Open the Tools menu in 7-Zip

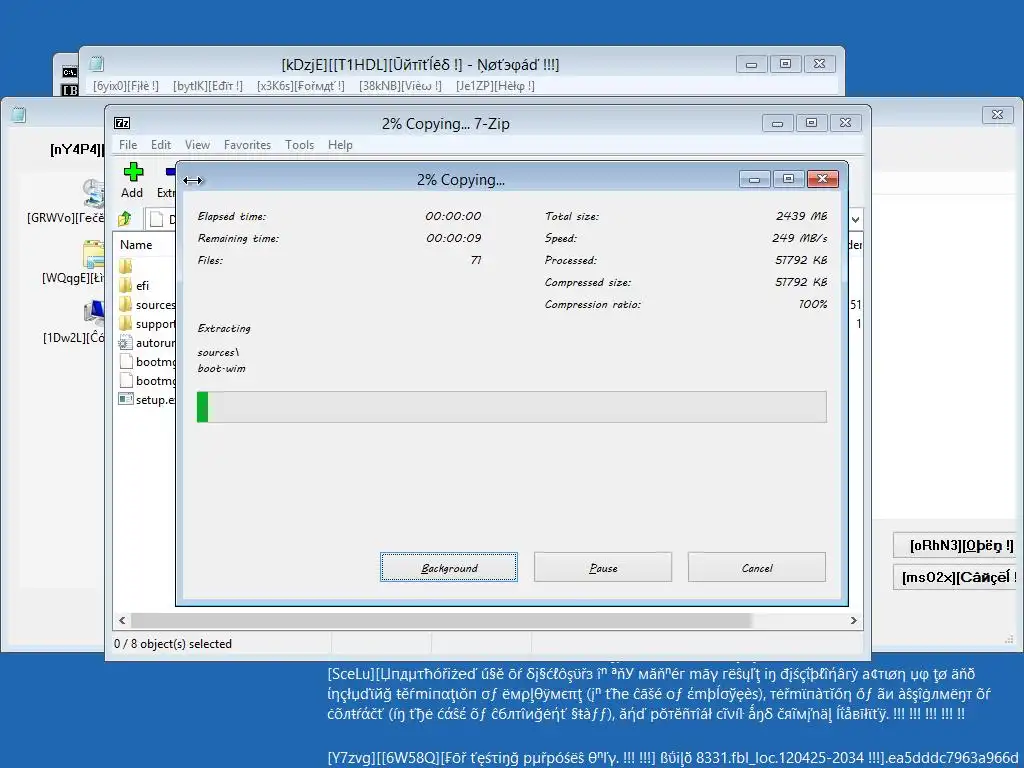(299, 145)
